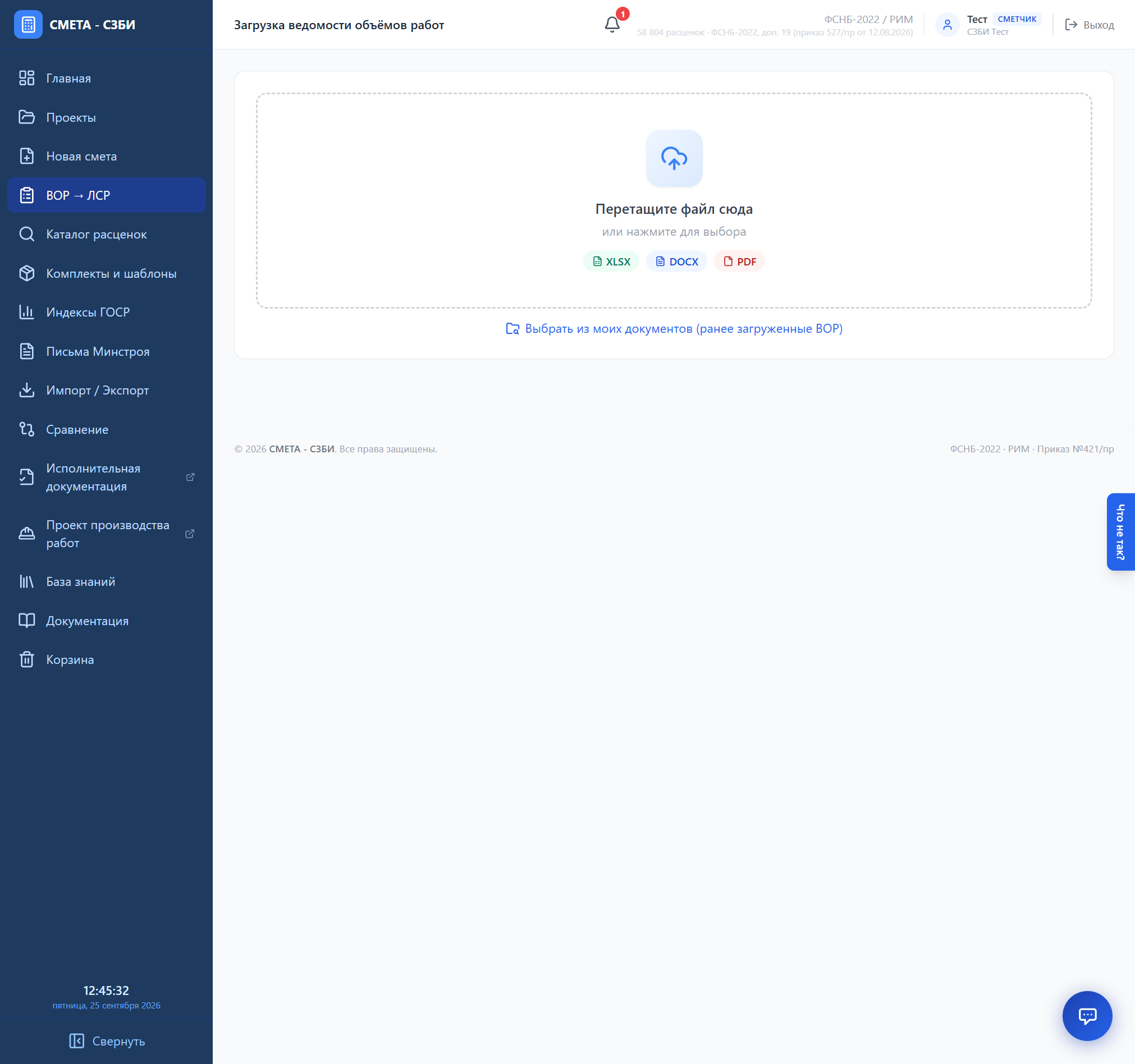Click the Проекты folder icon

(27, 117)
